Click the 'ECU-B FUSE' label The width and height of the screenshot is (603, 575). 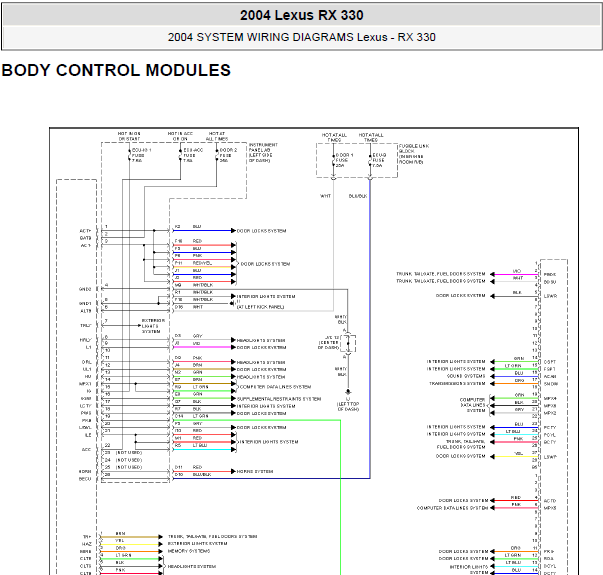click(379, 158)
